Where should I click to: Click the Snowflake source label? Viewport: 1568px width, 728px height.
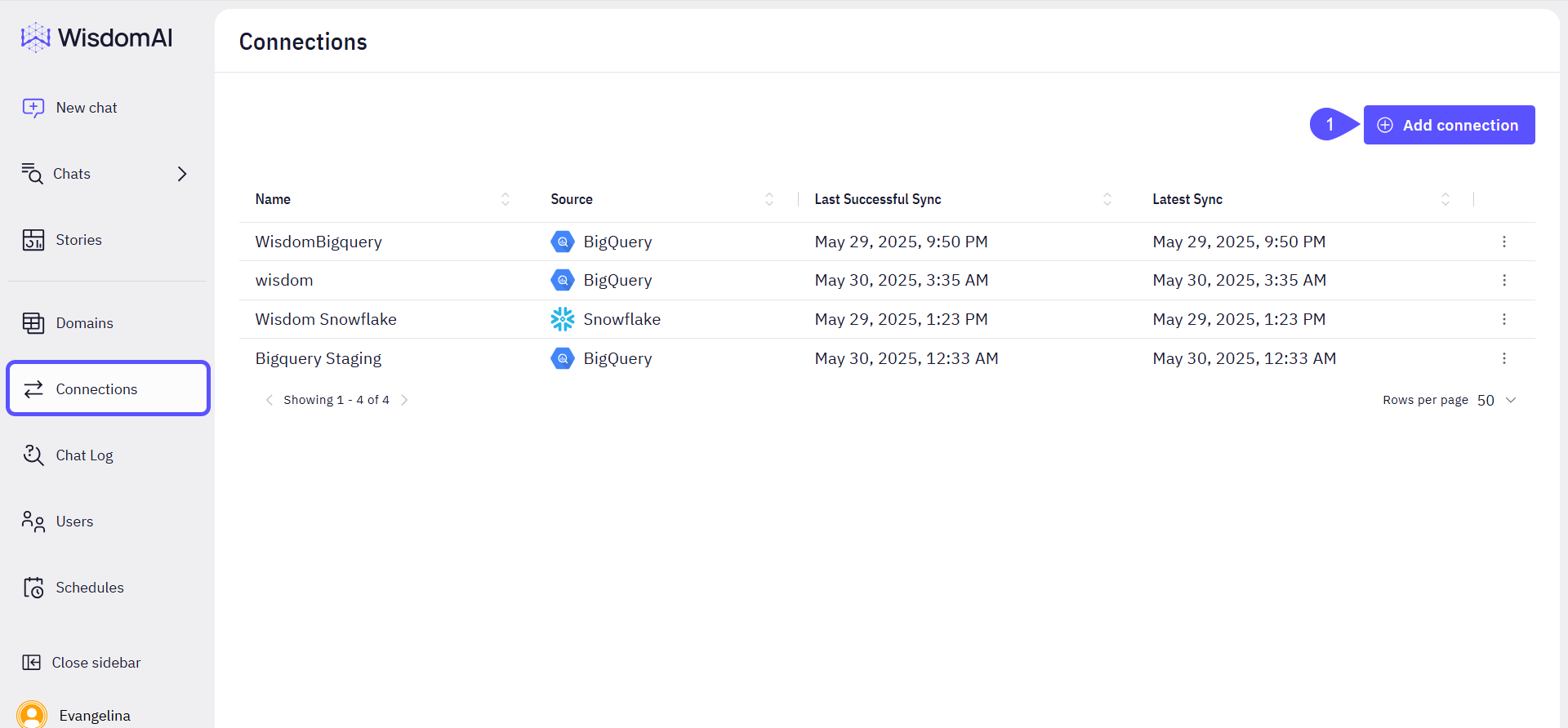622,319
